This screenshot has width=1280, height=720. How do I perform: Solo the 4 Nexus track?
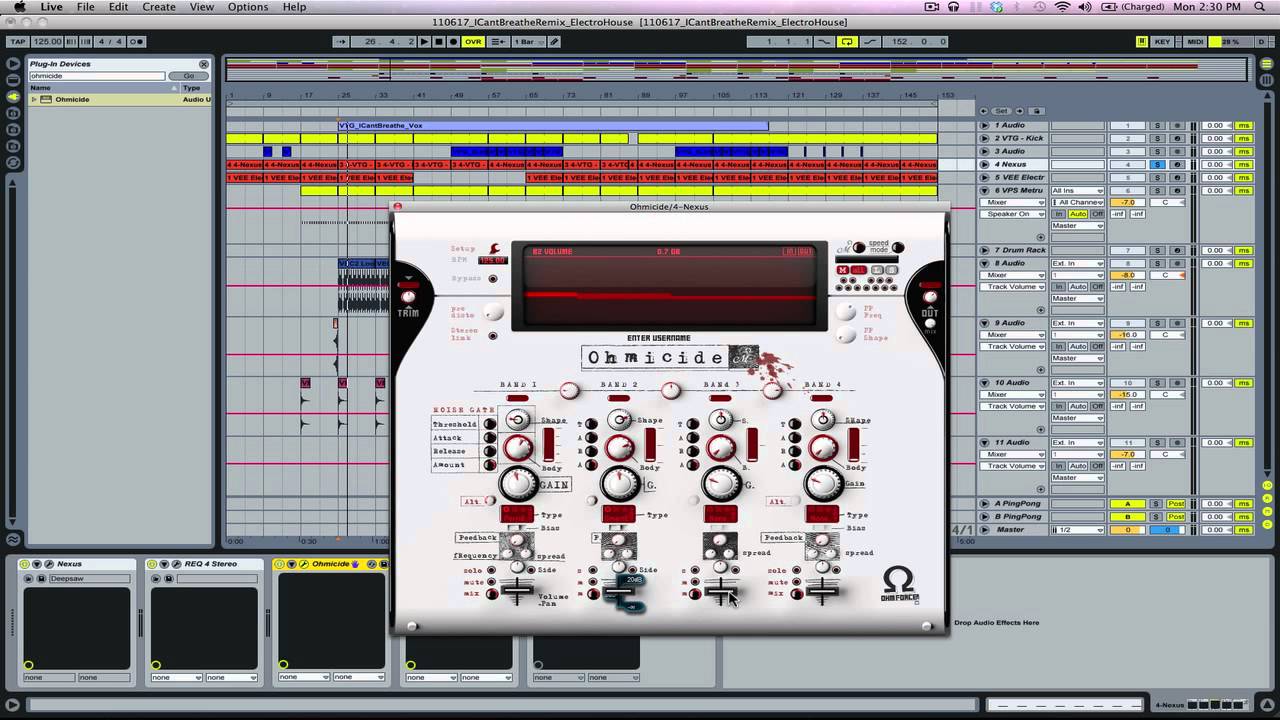coord(1157,164)
